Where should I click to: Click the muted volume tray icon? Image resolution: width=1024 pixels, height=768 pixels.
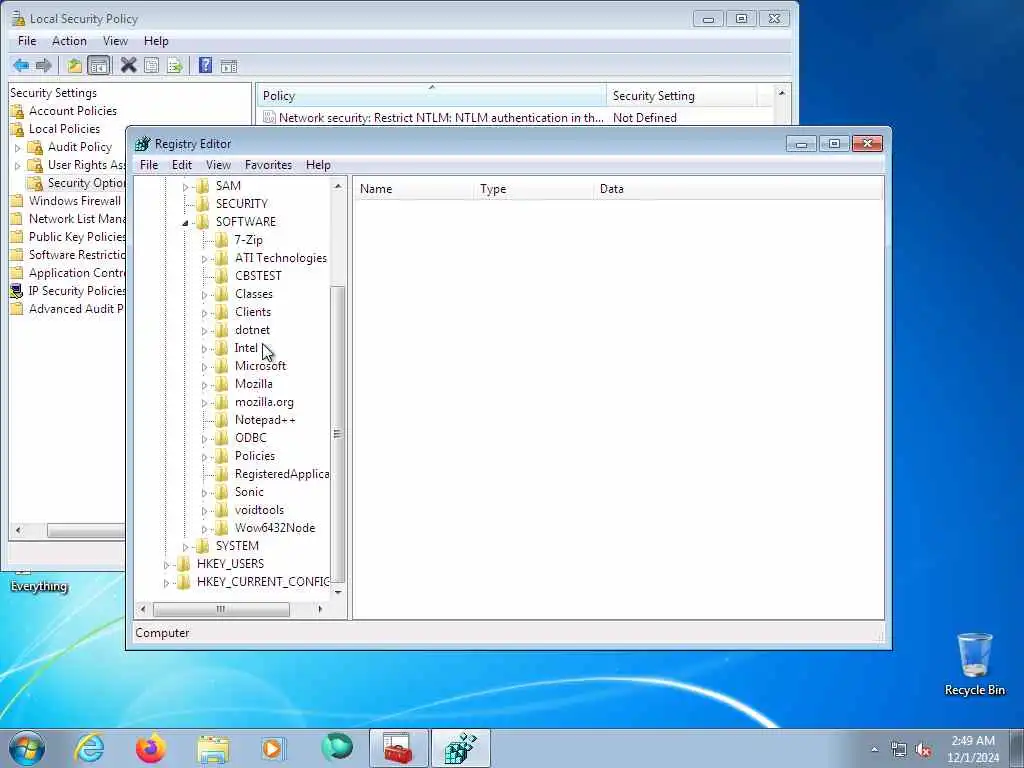[x=923, y=750]
